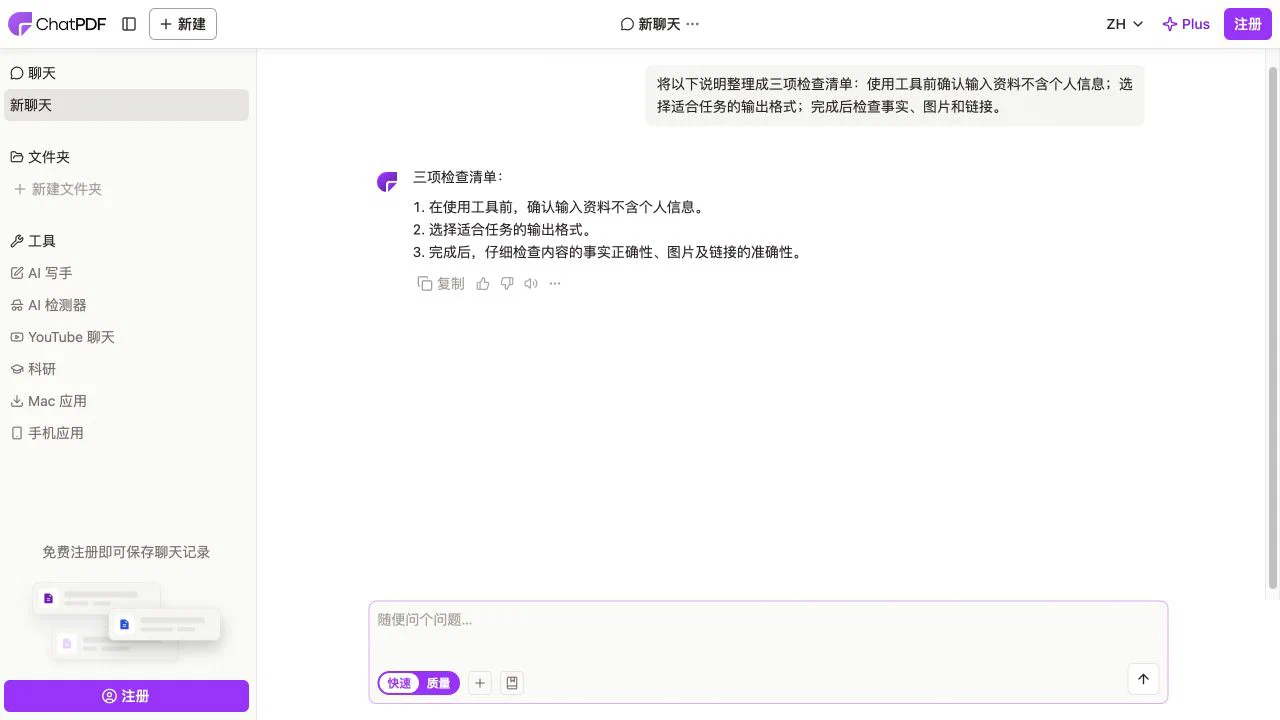Click the send arrow button
This screenshot has width=1280, height=720.
pos(1143,679)
